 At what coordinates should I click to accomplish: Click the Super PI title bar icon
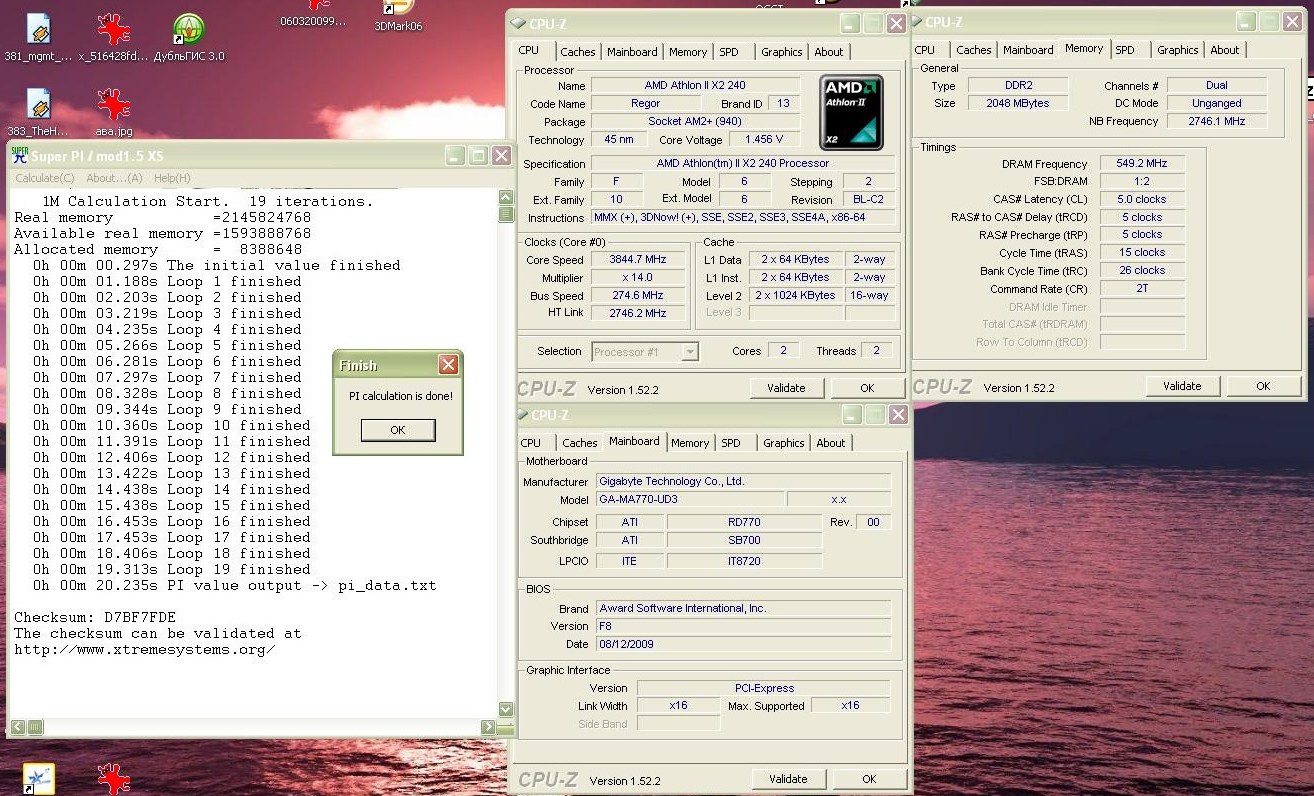pos(20,156)
